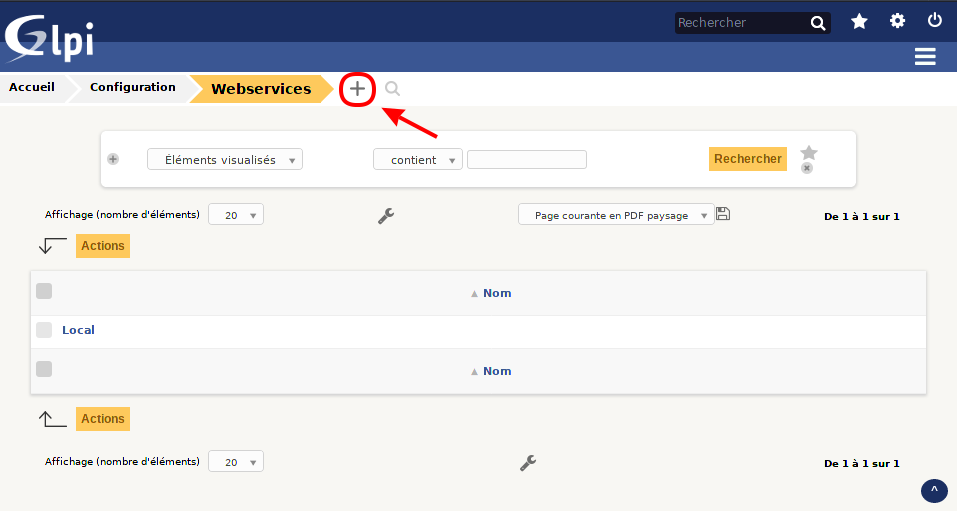Log out using the power icon
Screen dimensions: 957x511
pos(935,21)
